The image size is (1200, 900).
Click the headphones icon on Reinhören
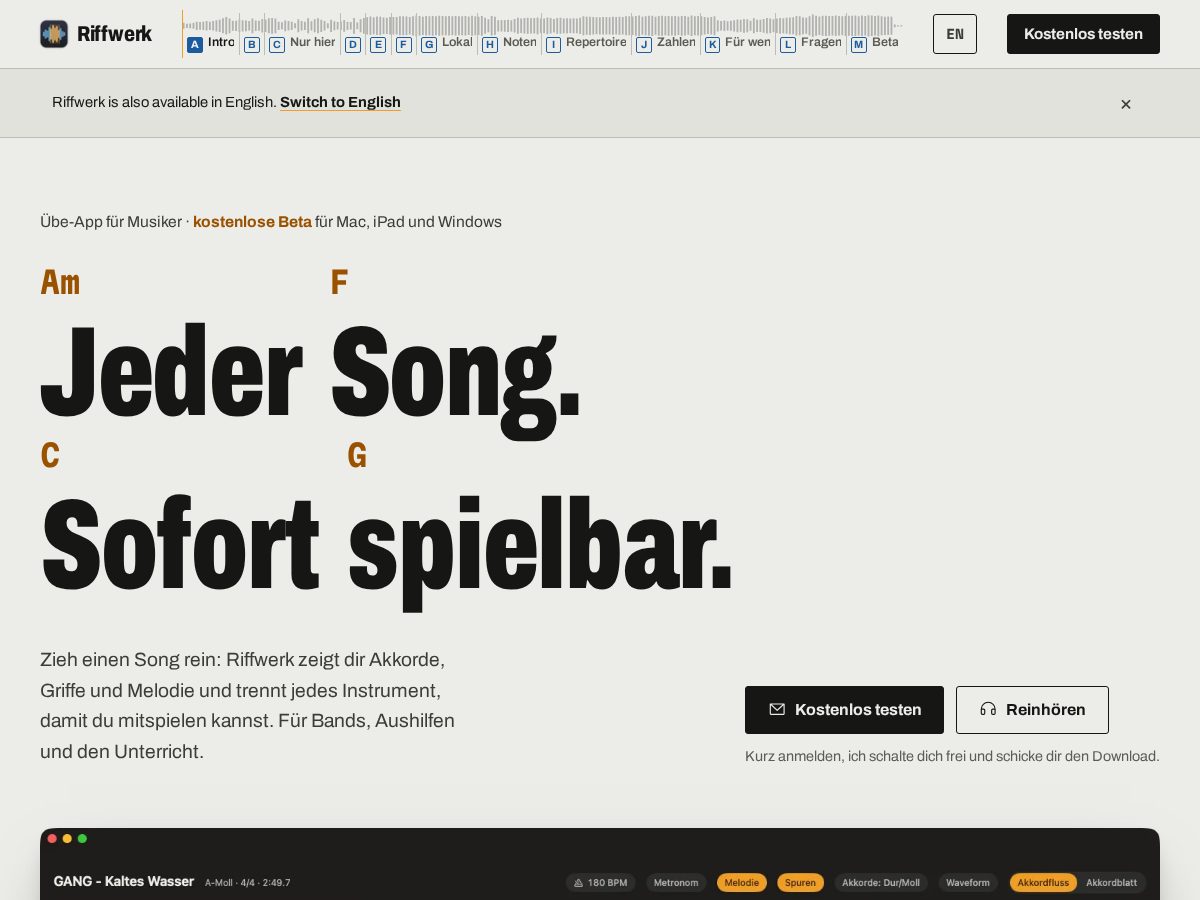(988, 709)
